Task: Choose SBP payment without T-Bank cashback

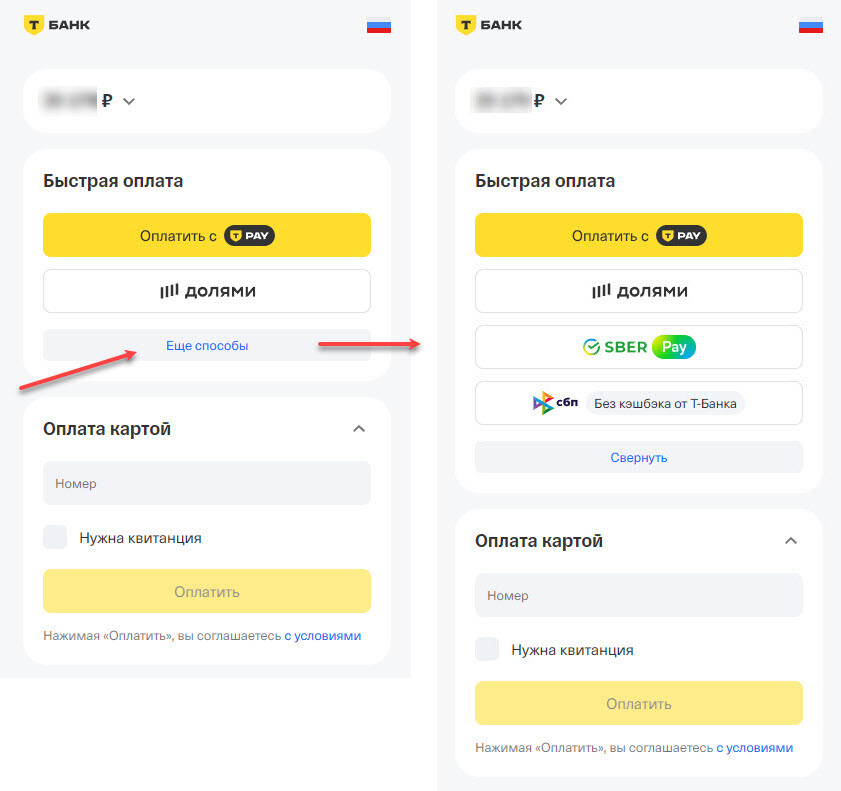Action: 638,403
